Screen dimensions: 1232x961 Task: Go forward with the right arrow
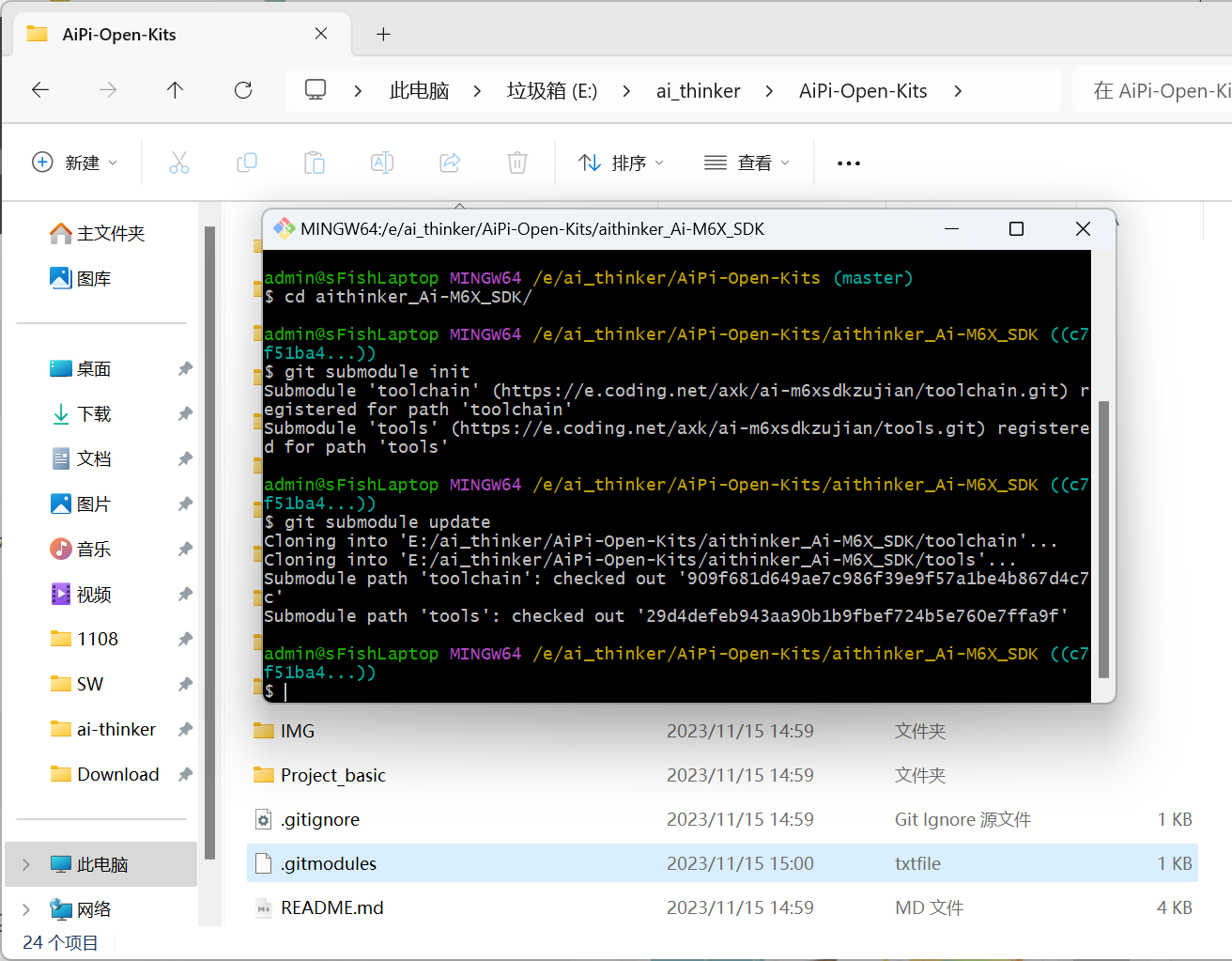point(108,90)
